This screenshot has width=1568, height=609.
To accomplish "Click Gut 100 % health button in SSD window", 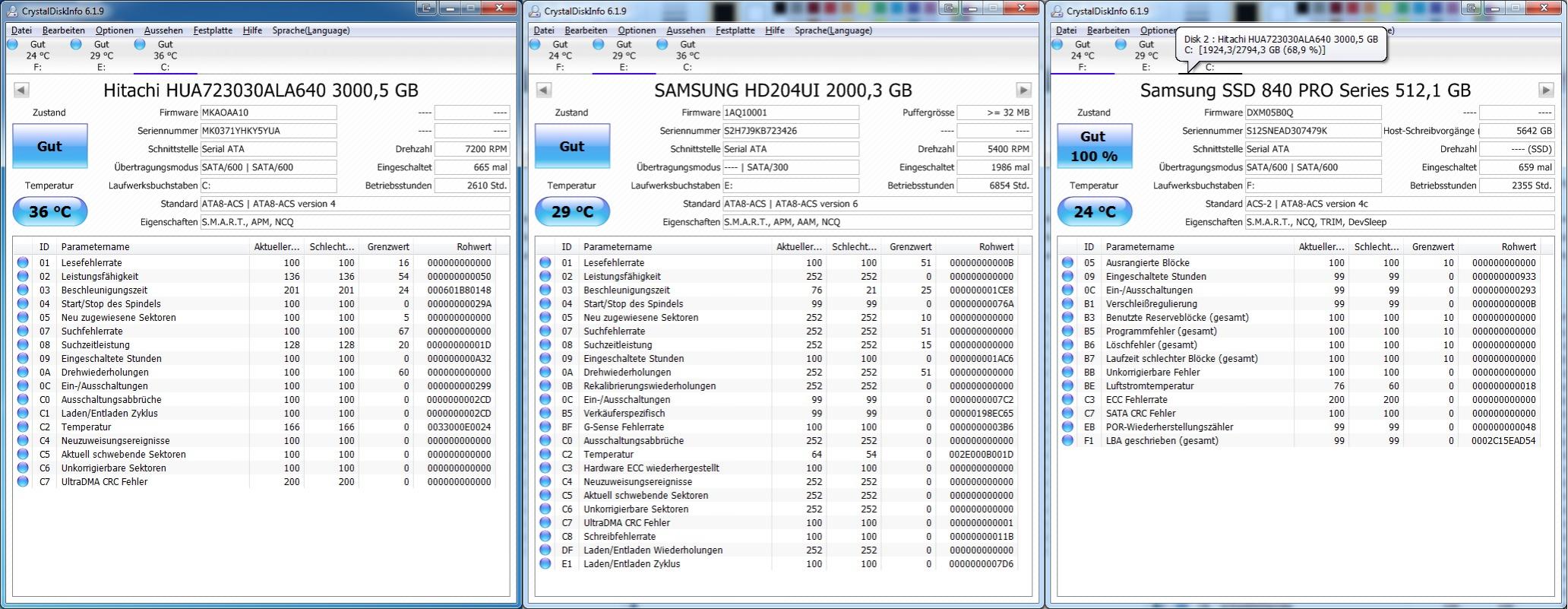I will click(x=1095, y=146).
